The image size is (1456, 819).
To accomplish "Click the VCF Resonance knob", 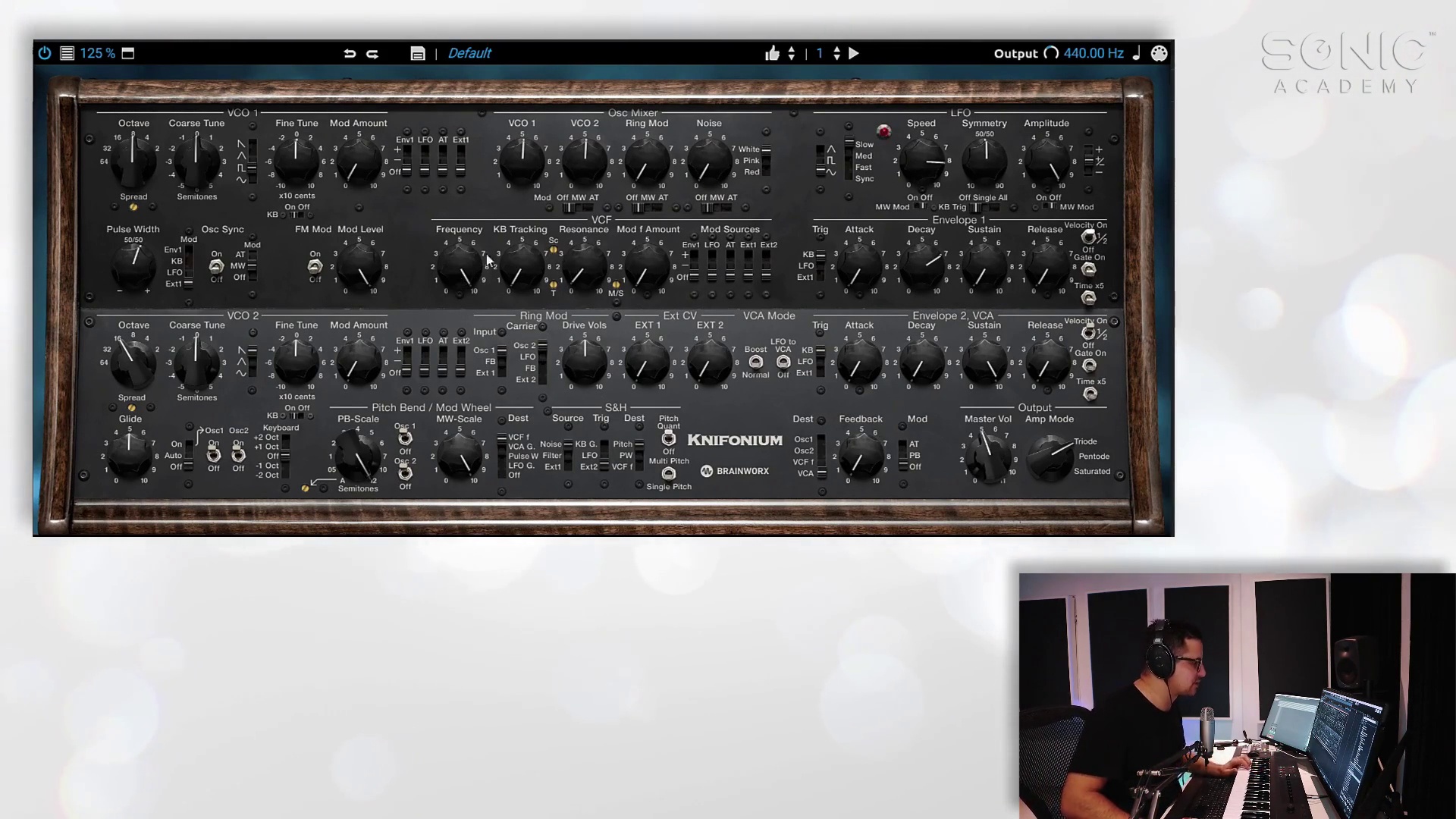I will pyautogui.click(x=584, y=267).
